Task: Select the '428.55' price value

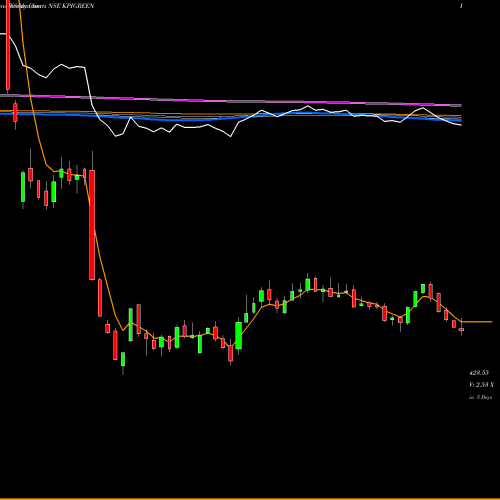Action: click(x=479, y=373)
